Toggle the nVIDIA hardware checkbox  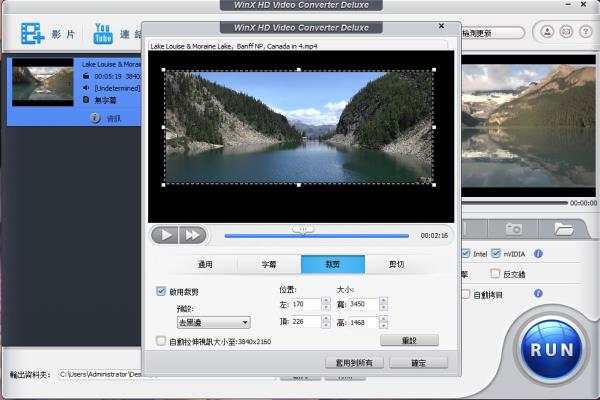pyautogui.click(x=496, y=253)
